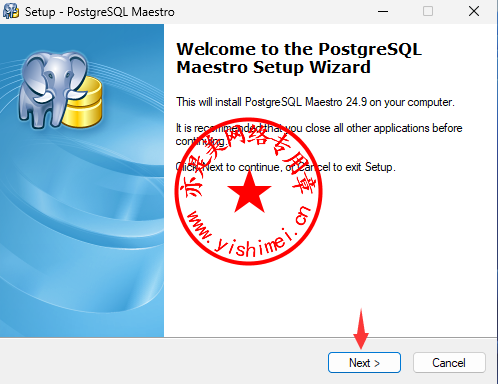The image size is (498, 384).
Task: Click the disabled maximize button
Action: pyautogui.click(x=428, y=11)
